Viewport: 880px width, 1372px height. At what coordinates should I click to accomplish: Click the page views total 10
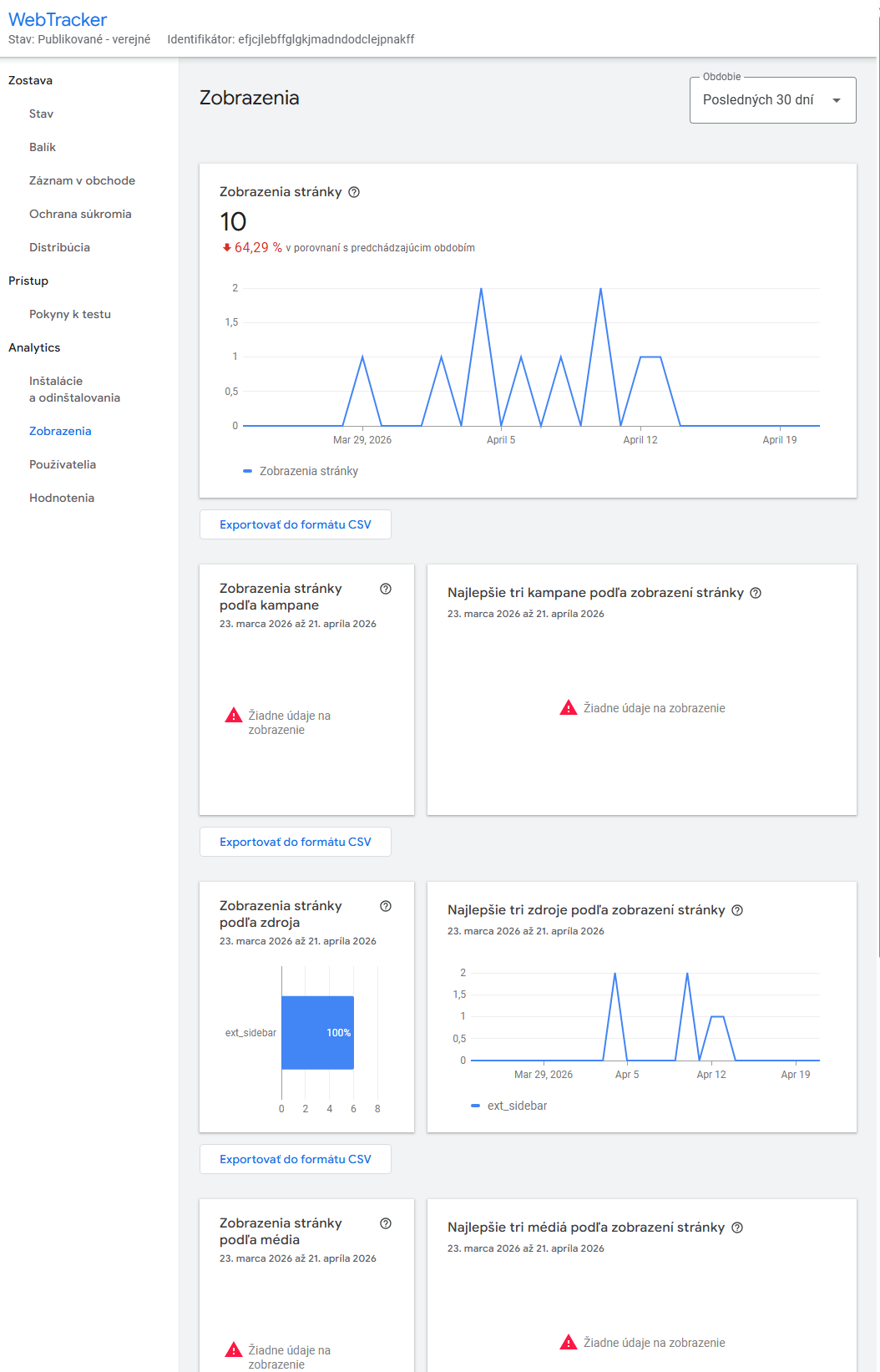coord(233,221)
